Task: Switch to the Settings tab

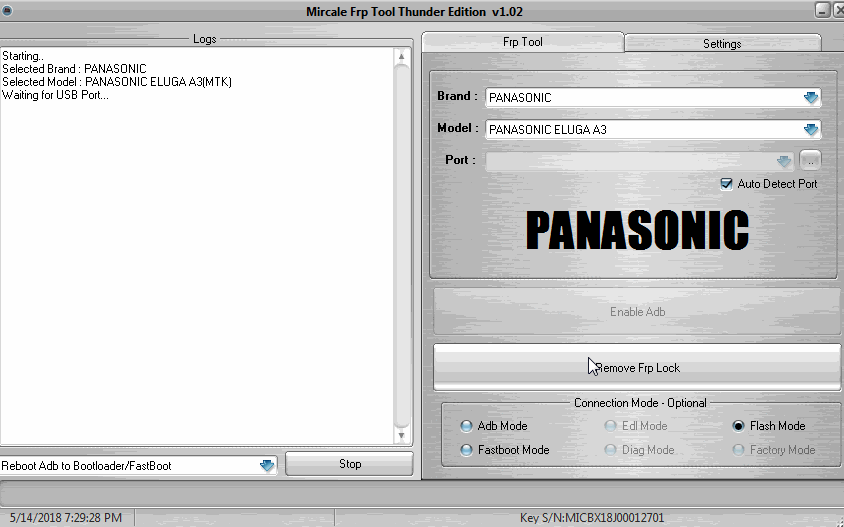Action: point(722,44)
